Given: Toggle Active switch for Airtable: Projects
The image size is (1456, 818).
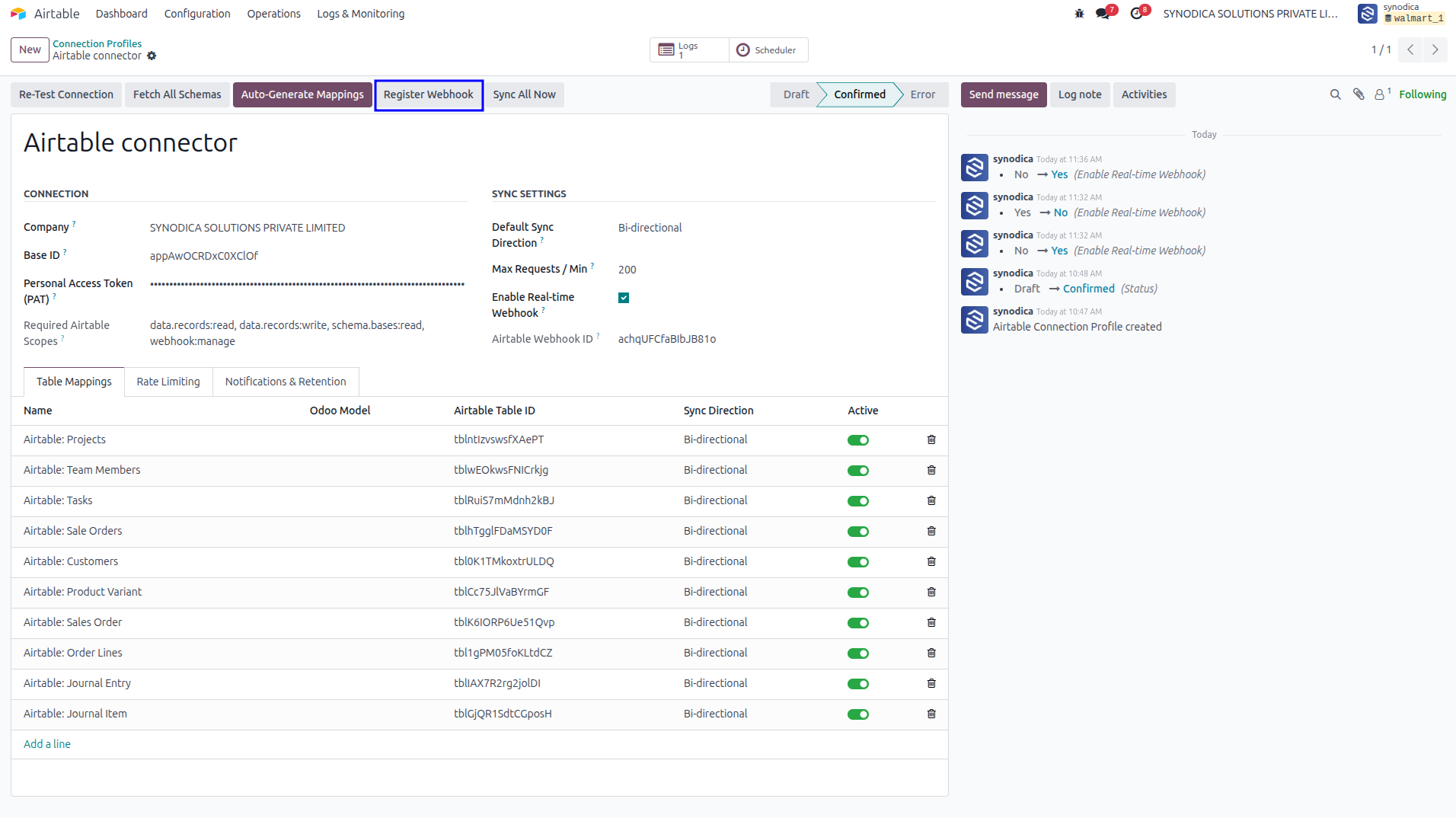Looking at the screenshot, I should click(858, 440).
